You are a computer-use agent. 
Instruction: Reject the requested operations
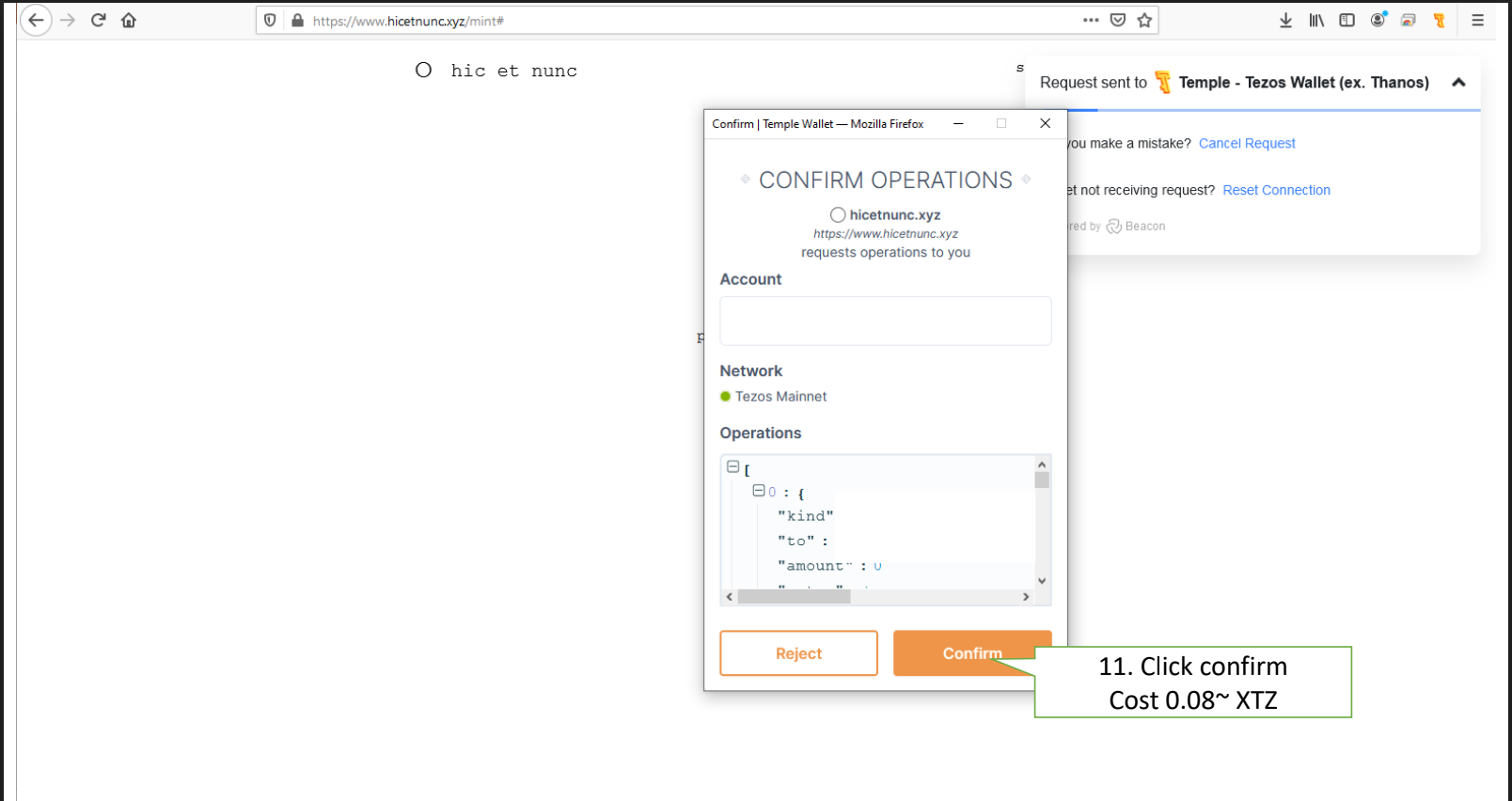tap(798, 652)
